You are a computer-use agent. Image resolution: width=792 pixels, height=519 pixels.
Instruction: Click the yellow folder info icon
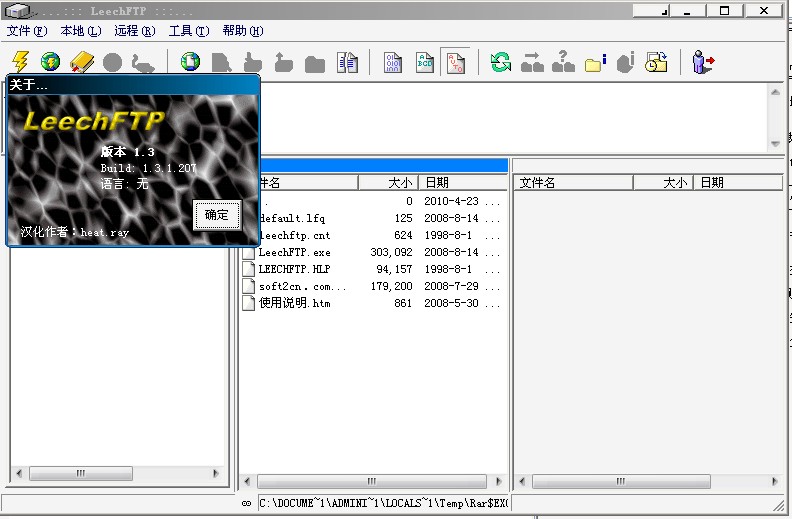pos(596,62)
